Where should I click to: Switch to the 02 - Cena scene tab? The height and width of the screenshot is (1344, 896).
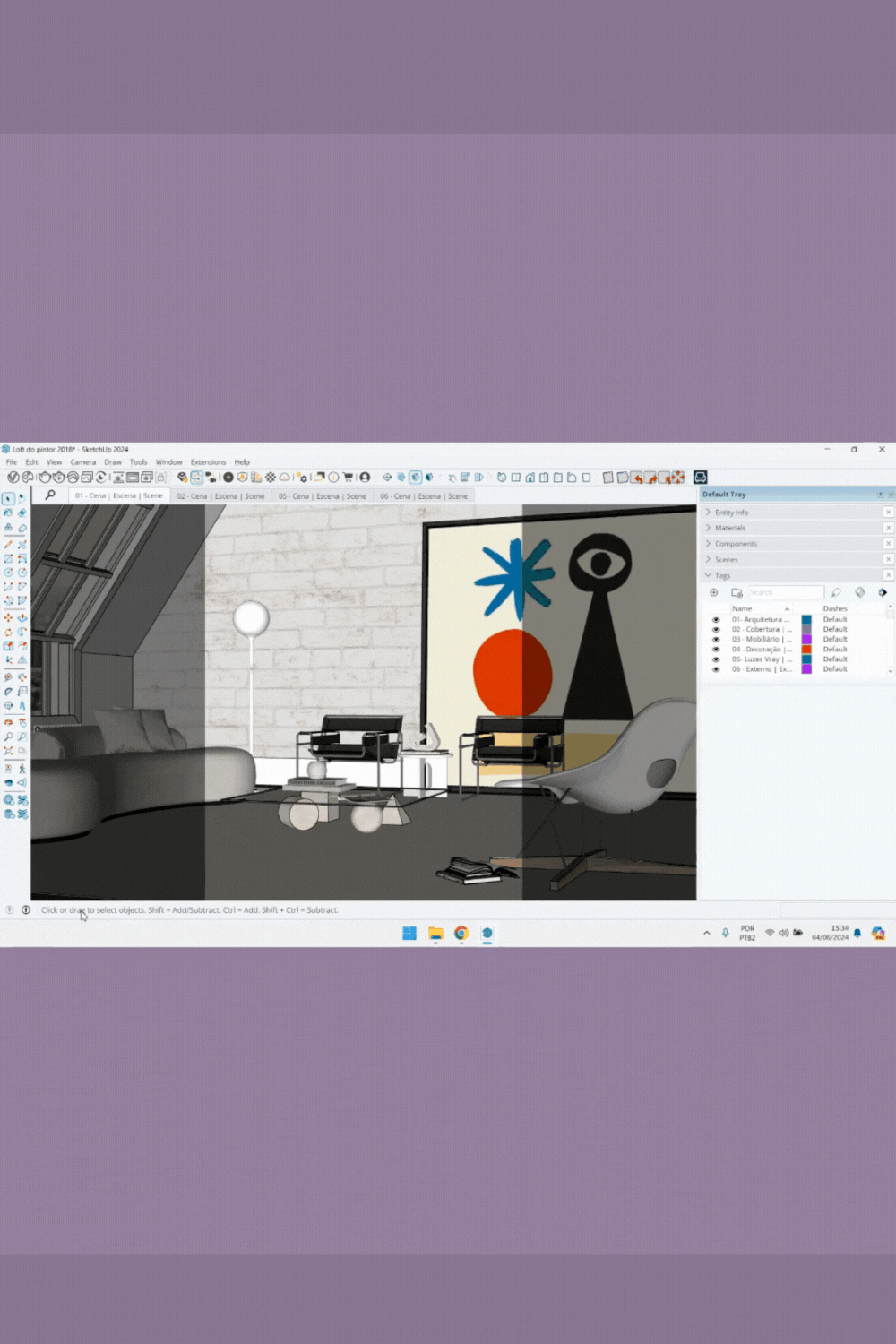pyautogui.click(x=220, y=495)
